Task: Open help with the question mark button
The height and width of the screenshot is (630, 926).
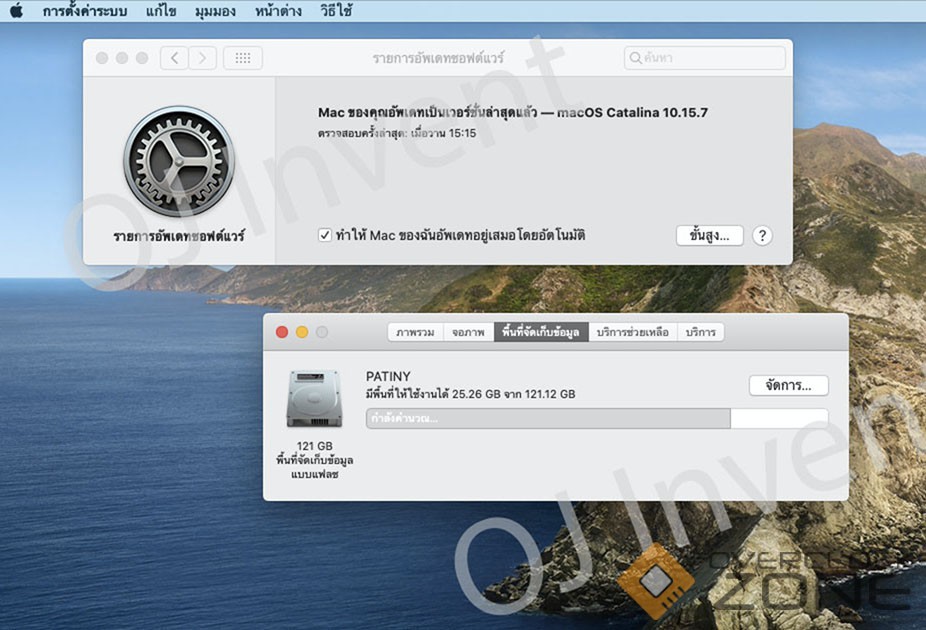Action: [x=762, y=236]
